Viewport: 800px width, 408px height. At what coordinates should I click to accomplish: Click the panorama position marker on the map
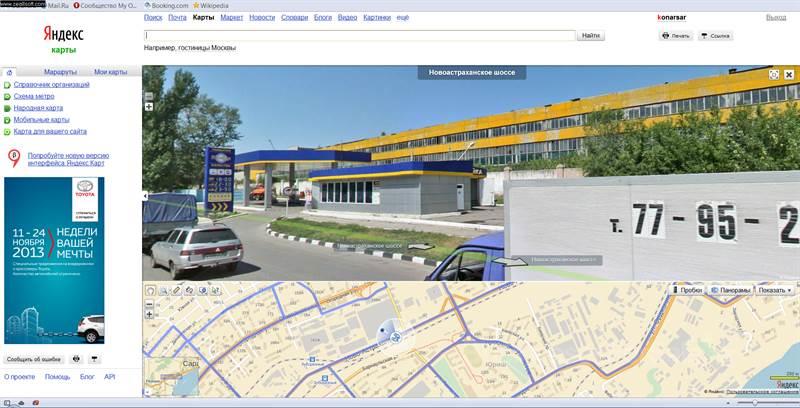click(x=395, y=337)
